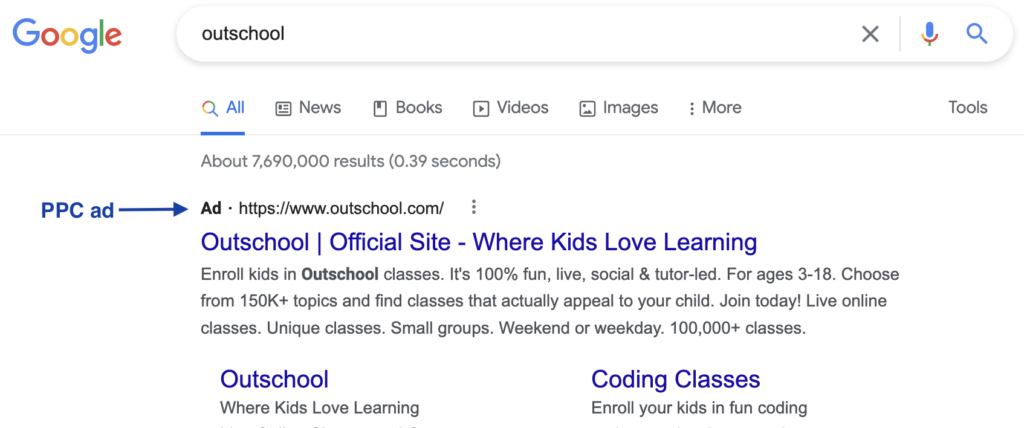Click the bold Ad label

point(210,208)
